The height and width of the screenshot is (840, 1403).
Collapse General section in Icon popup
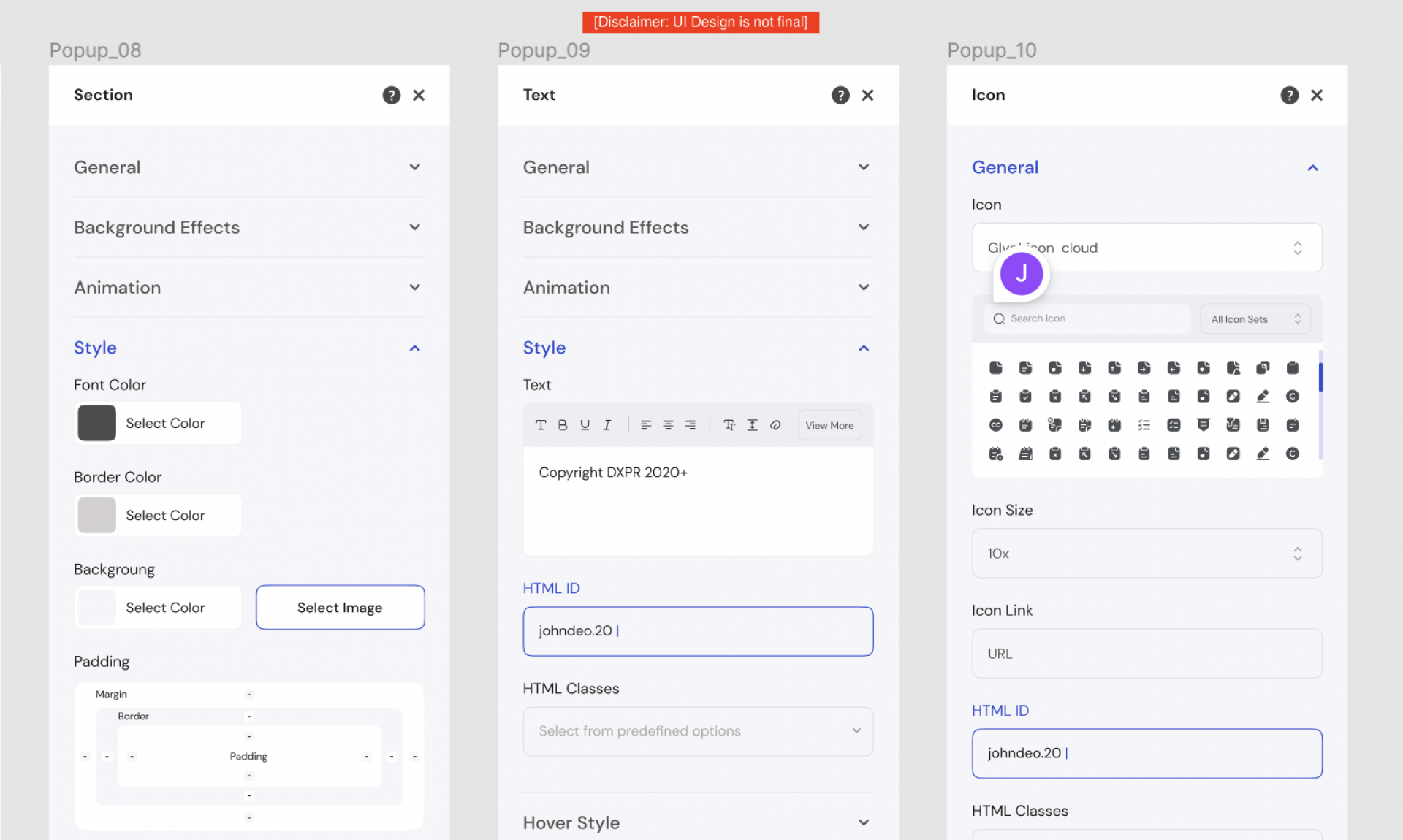pos(1312,168)
